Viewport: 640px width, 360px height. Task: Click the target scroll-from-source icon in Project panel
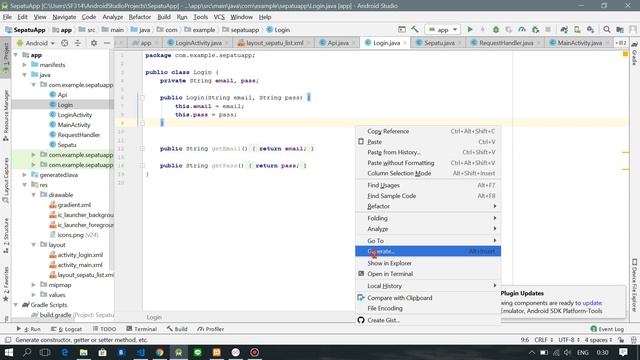pos(64,43)
